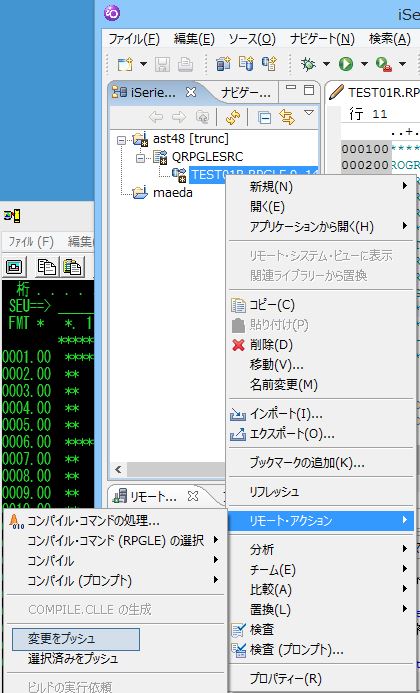
Task: Select the maeda project in the tree
Action: click(172, 193)
